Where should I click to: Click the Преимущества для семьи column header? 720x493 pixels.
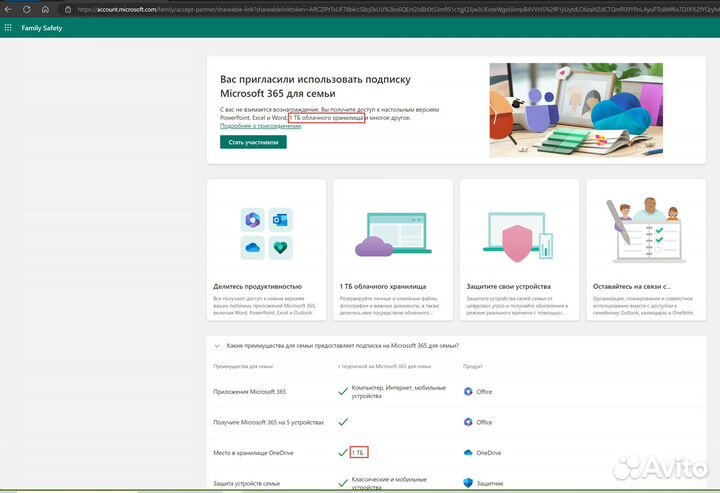(243, 366)
